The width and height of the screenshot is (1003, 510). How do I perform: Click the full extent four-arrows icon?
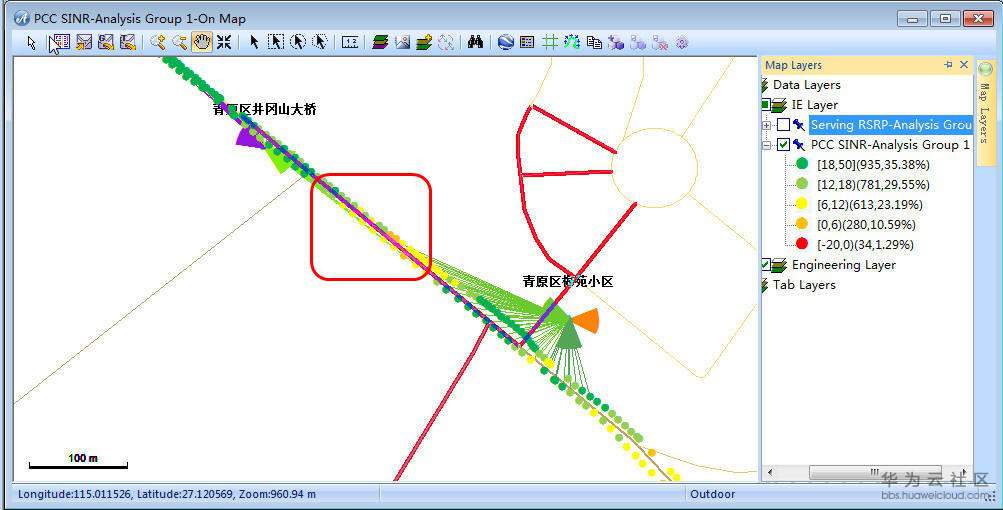coord(224,43)
